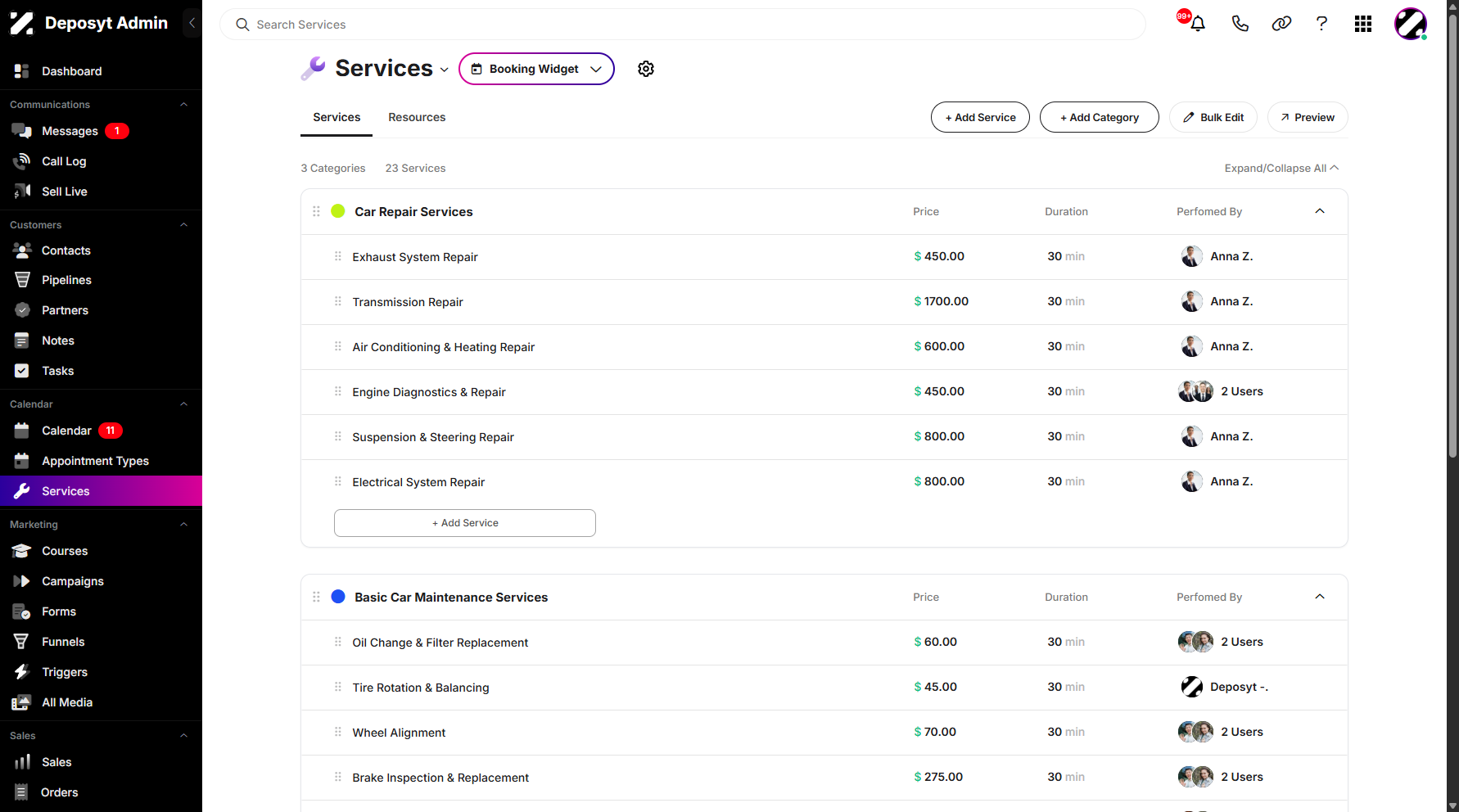Image resolution: width=1459 pixels, height=812 pixels.
Task: Click drag handle of Exhaust System Repair
Action: (x=337, y=256)
